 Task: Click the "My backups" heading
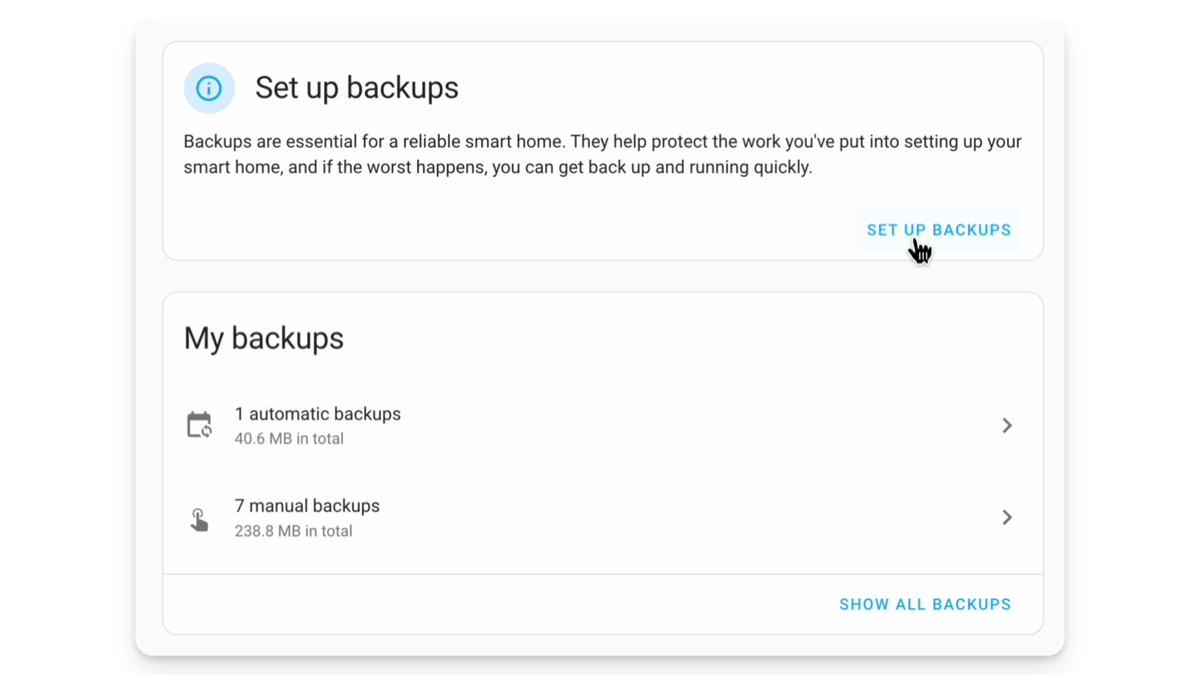tap(264, 338)
